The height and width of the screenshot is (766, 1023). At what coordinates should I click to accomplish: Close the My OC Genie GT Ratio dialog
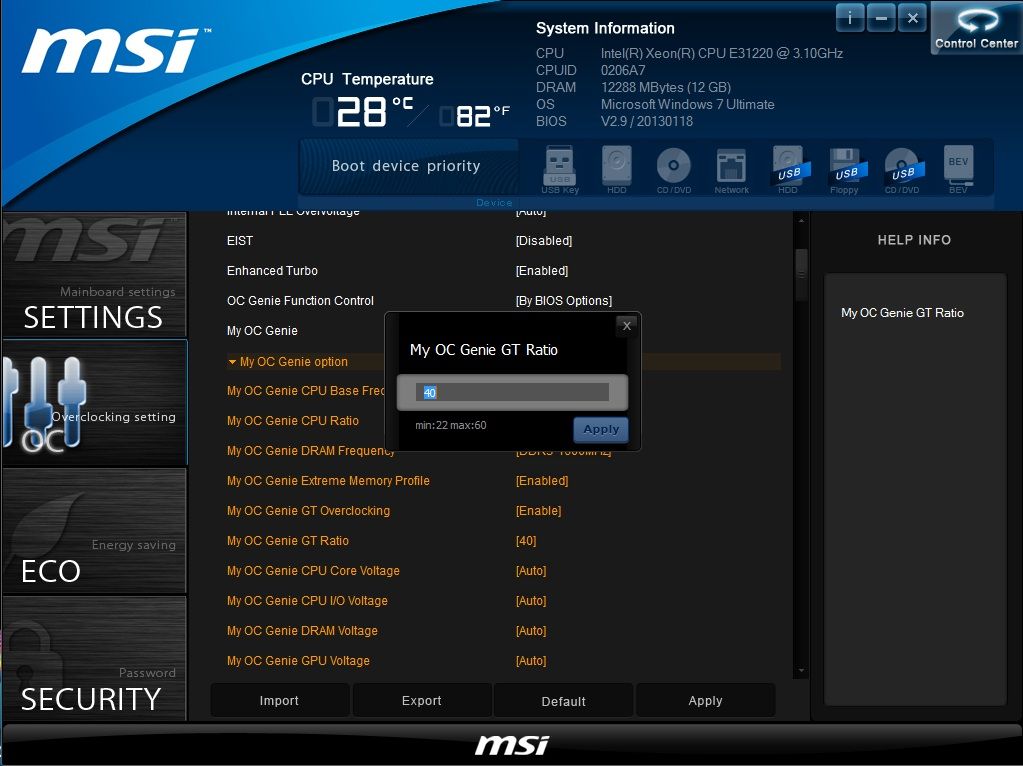click(626, 326)
